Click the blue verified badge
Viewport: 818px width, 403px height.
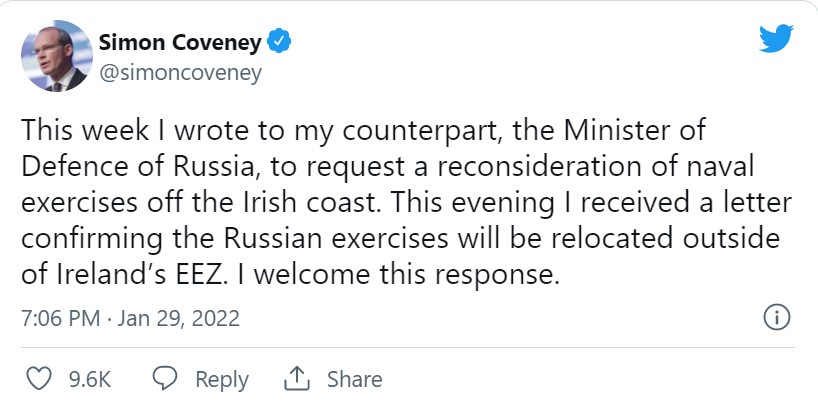[x=279, y=42]
